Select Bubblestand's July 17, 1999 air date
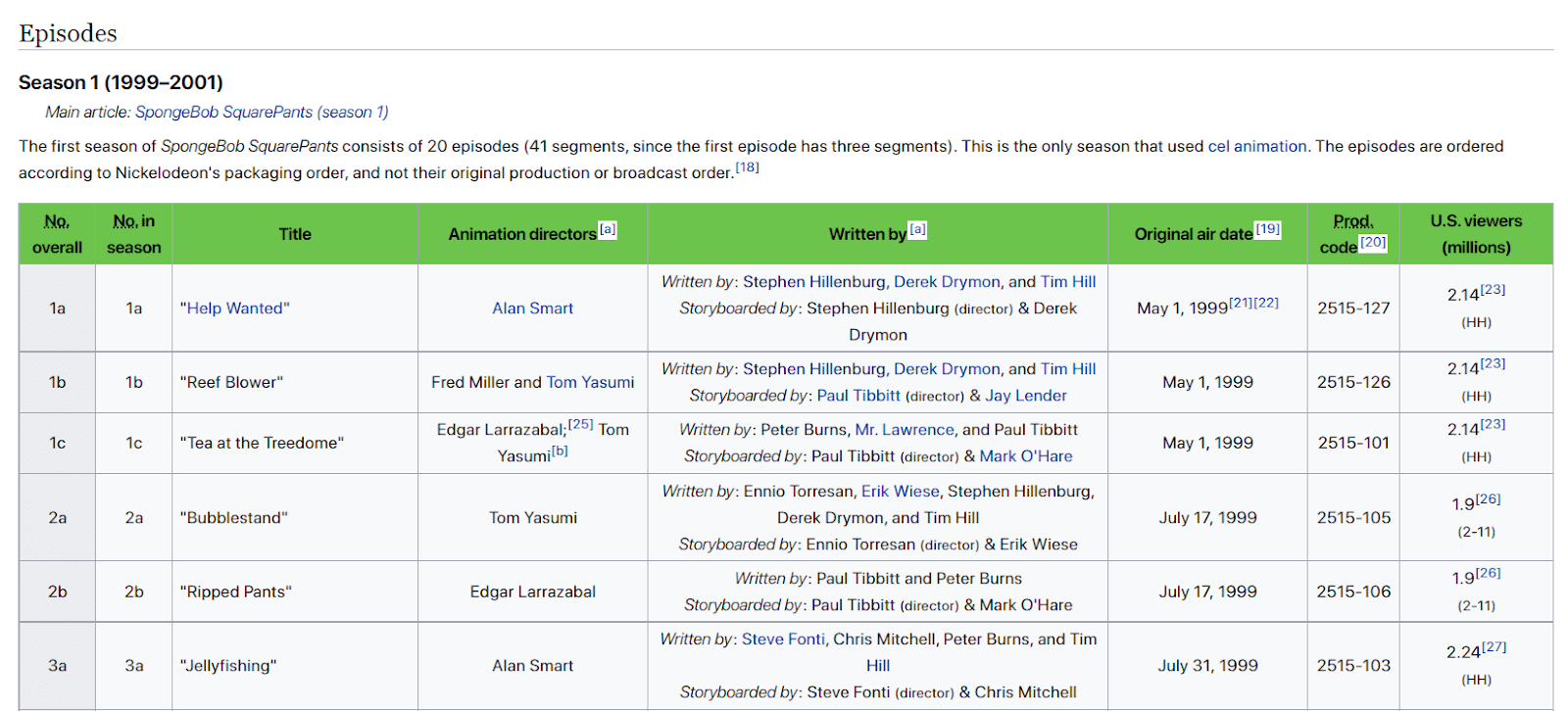 (1207, 517)
